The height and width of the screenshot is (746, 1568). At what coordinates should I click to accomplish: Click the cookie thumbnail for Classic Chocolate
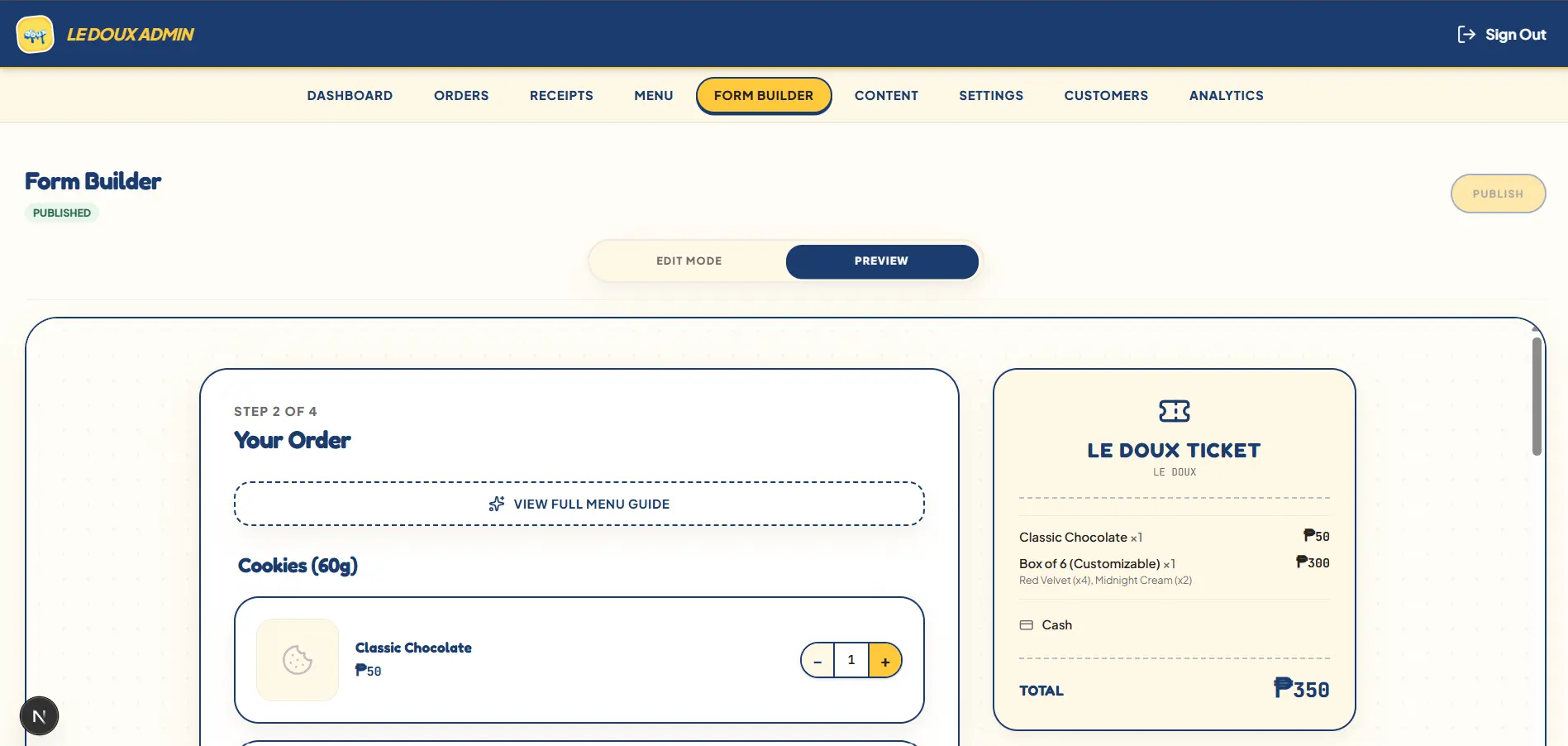pyautogui.click(x=298, y=660)
